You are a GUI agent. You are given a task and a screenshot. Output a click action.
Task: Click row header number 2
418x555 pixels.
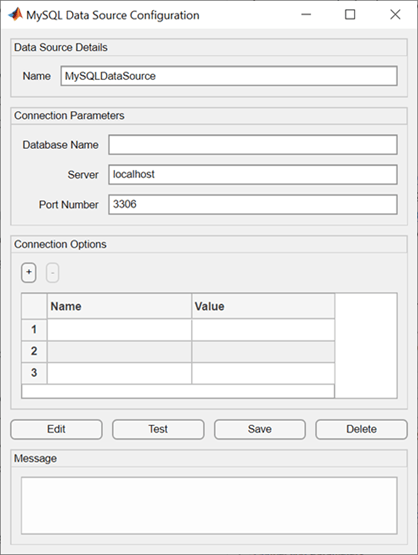[34, 351]
